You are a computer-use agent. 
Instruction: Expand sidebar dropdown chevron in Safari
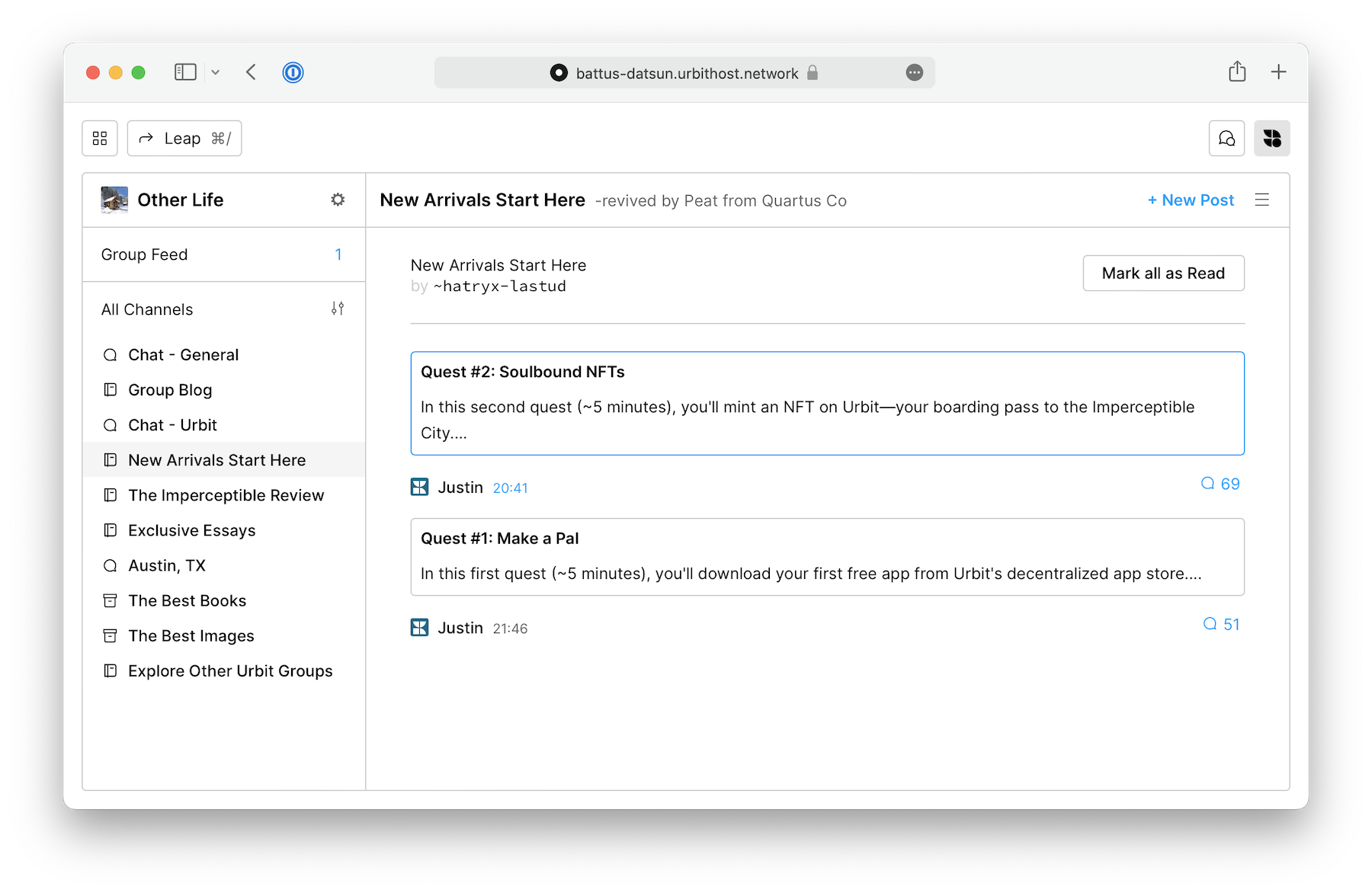coord(216,72)
